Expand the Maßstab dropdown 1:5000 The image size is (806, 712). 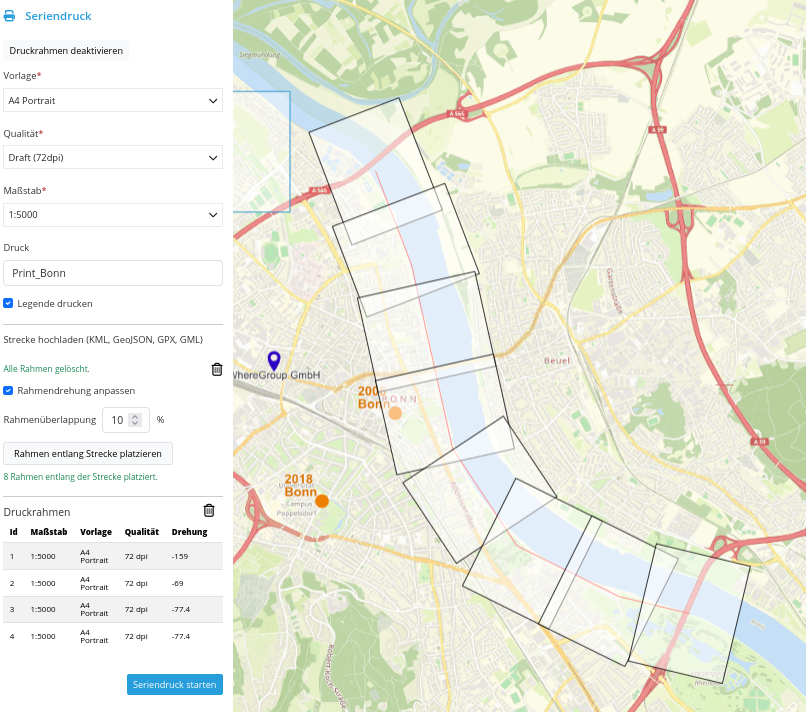[112, 215]
